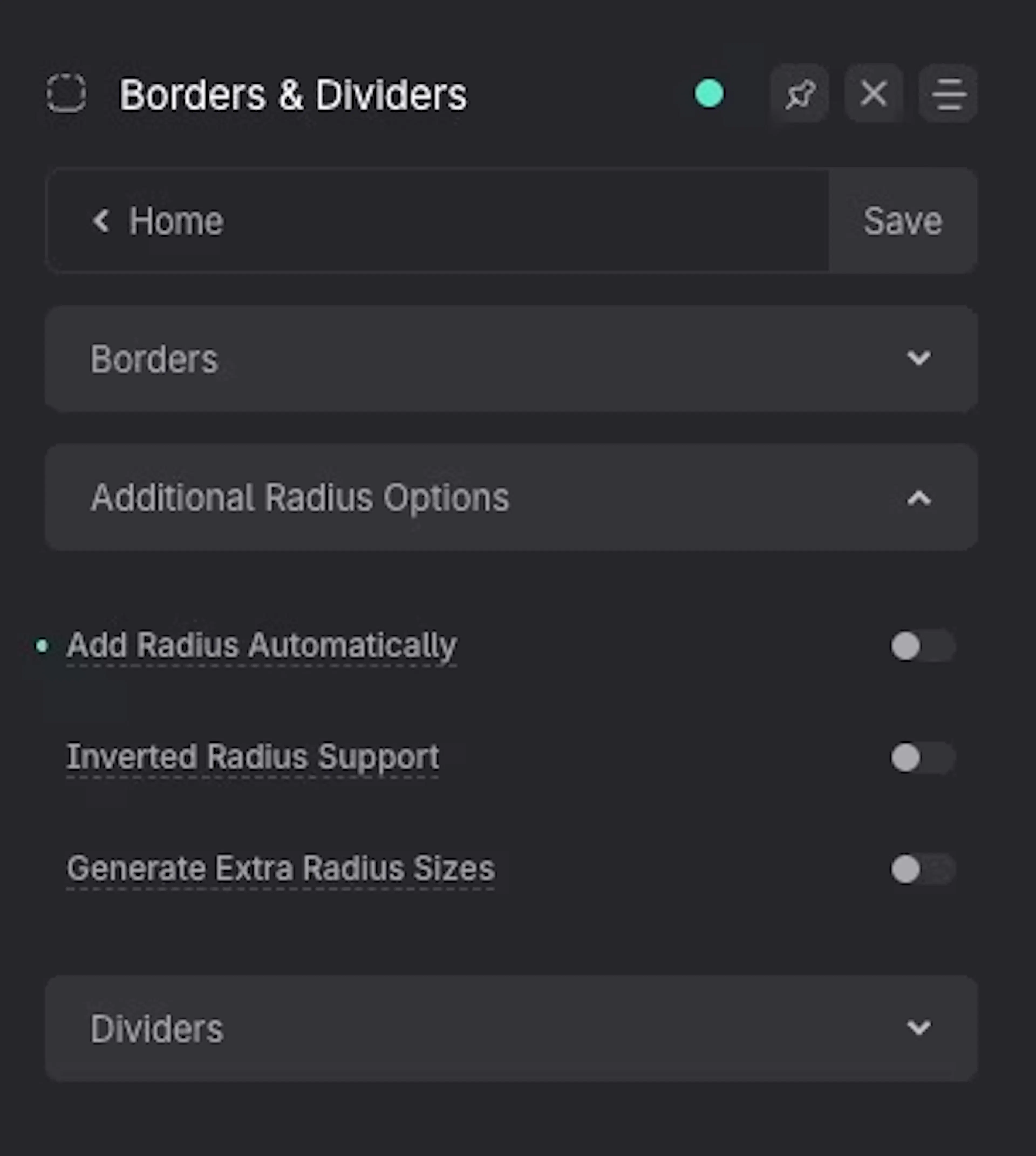Image resolution: width=1036 pixels, height=1156 pixels.
Task: Collapse Additional Radius Options chevron
Action: tap(918, 498)
